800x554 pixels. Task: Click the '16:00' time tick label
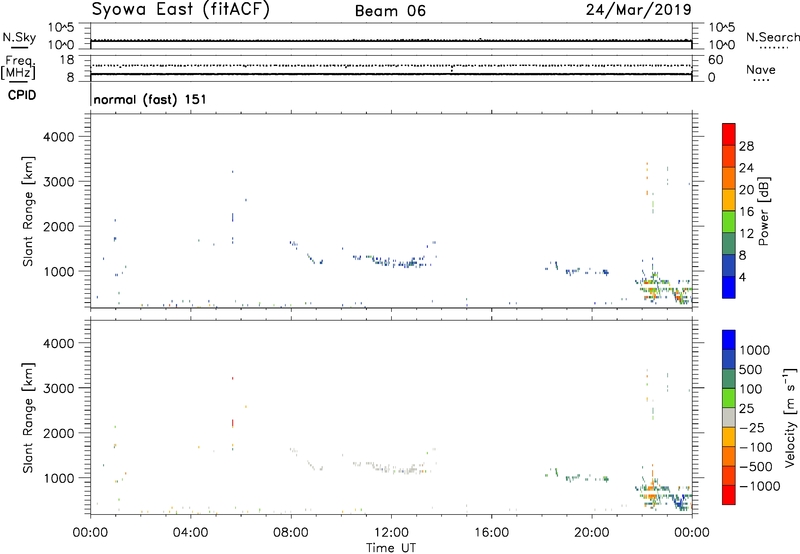(491, 533)
